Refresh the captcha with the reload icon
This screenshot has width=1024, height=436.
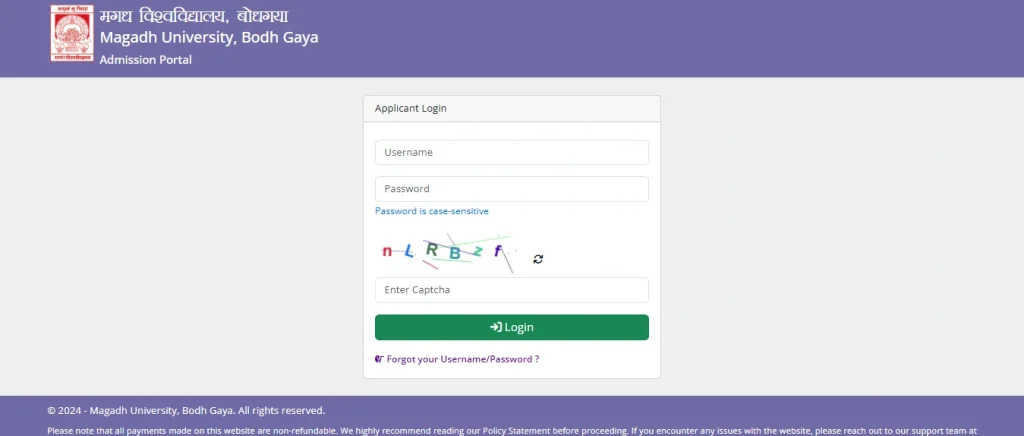point(538,259)
